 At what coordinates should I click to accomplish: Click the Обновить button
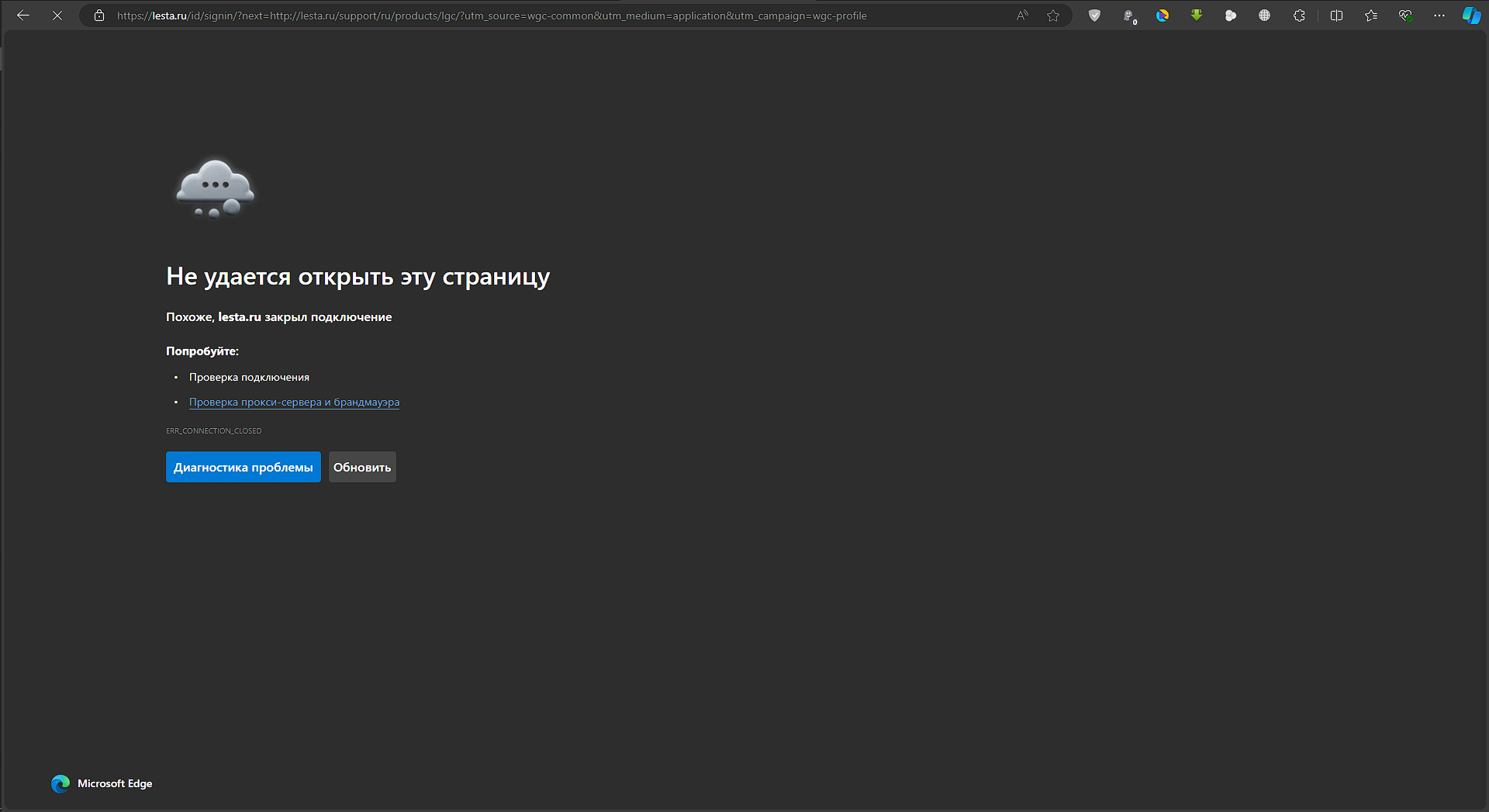click(x=362, y=467)
